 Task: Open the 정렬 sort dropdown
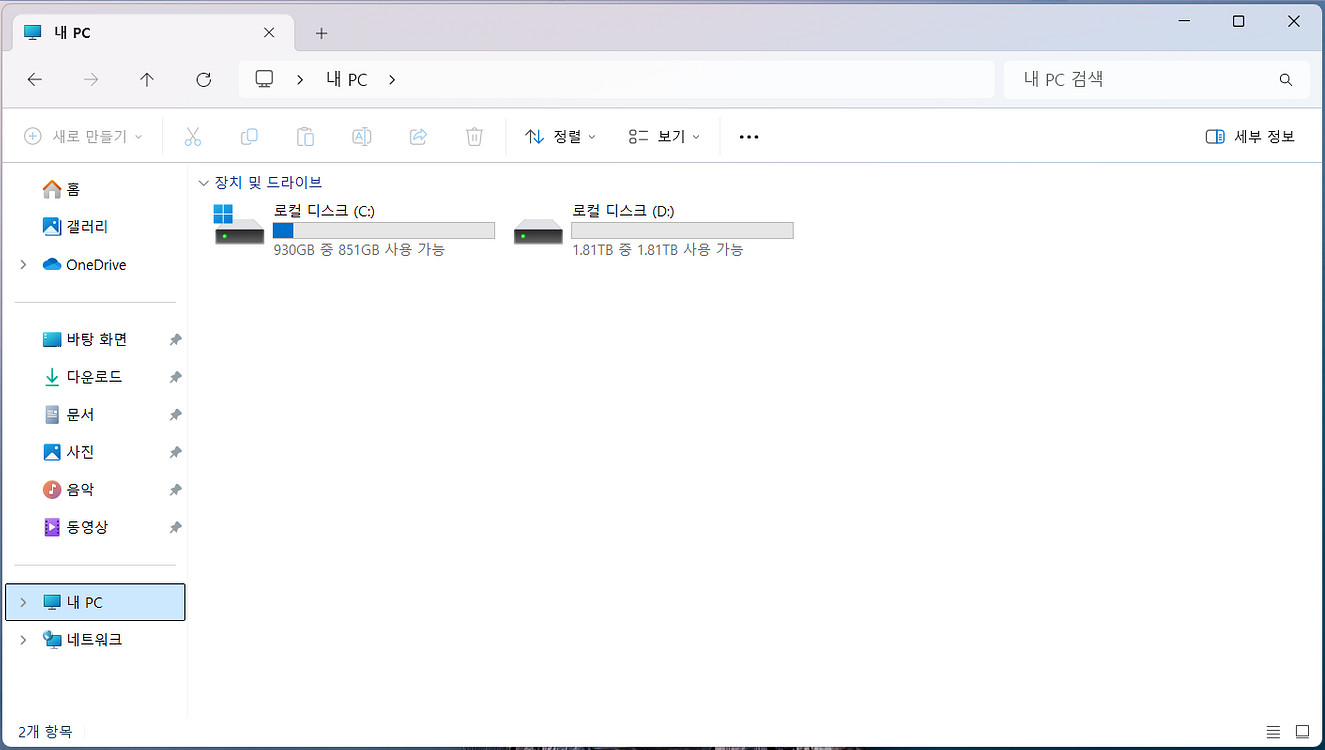[560, 136]
